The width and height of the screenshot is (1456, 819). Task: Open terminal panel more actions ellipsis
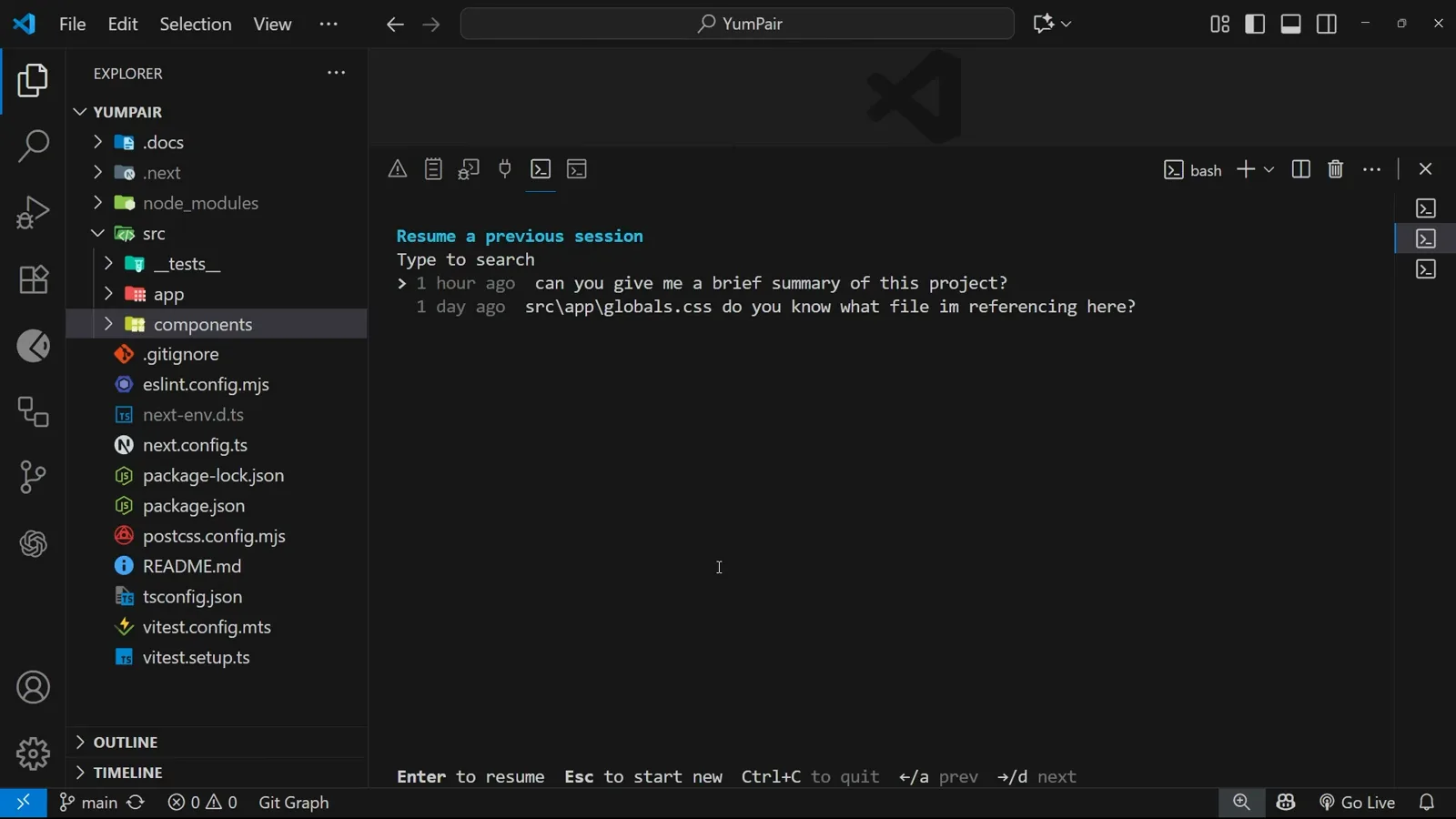tap(1372, 169)
